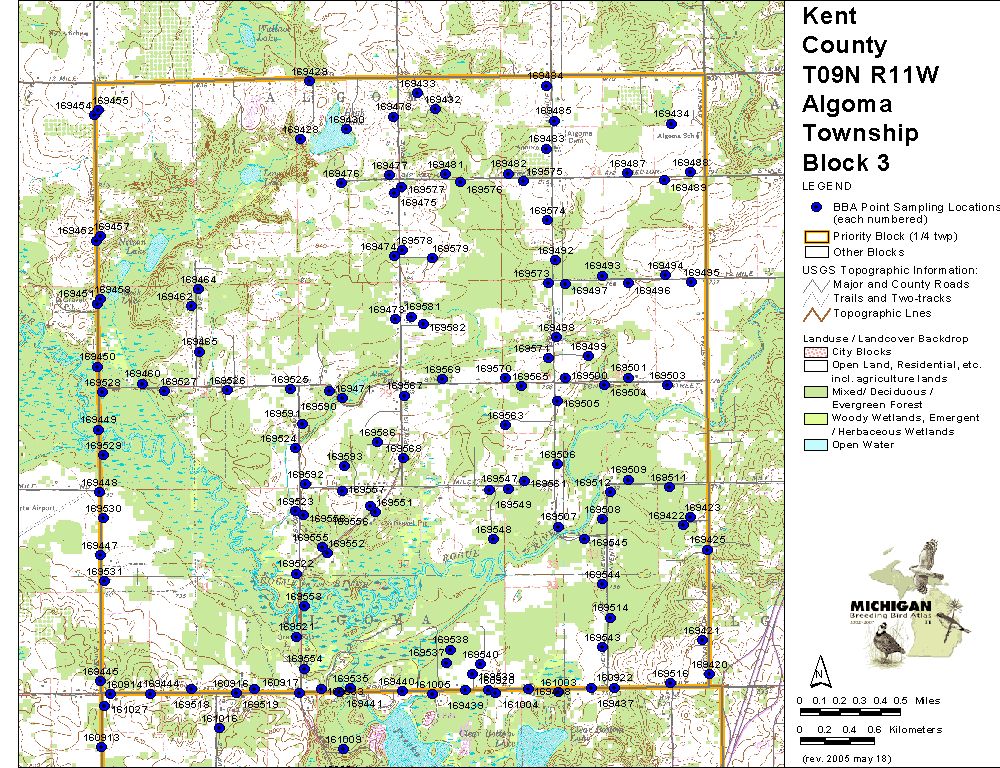
Task: Click the City Blocks color swatch
Action: (x=816, y=352)
